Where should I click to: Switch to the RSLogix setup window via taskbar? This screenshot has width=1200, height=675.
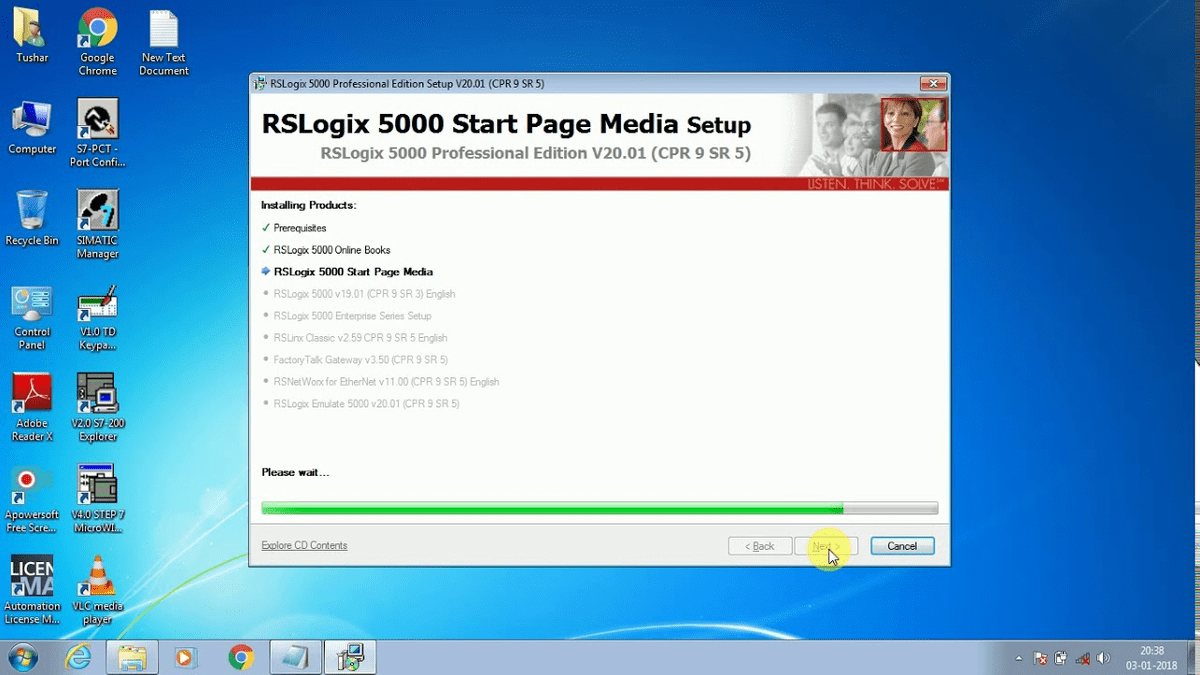pyautogui.click(x=349, y=657)
